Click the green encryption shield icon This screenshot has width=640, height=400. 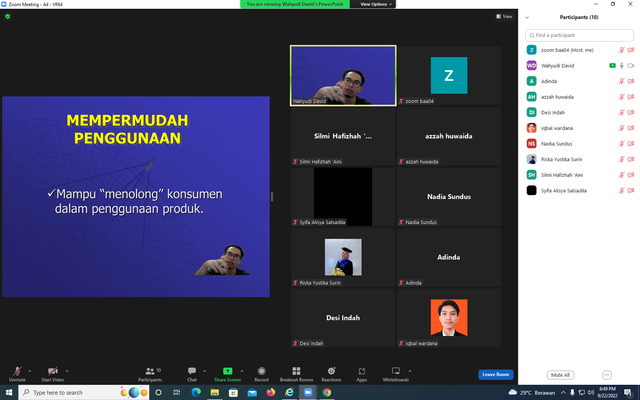click(x=7, y=16)
